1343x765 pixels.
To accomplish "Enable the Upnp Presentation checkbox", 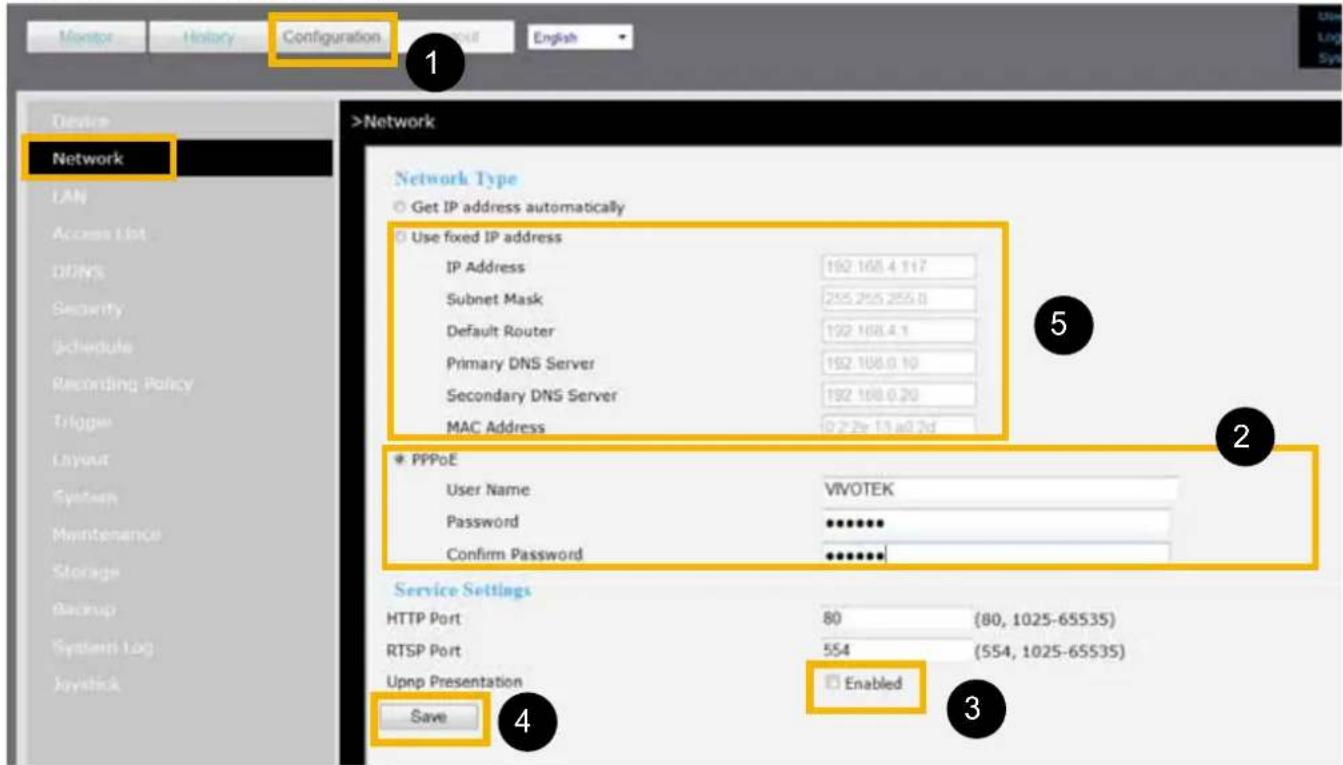I will coord(831,684).
